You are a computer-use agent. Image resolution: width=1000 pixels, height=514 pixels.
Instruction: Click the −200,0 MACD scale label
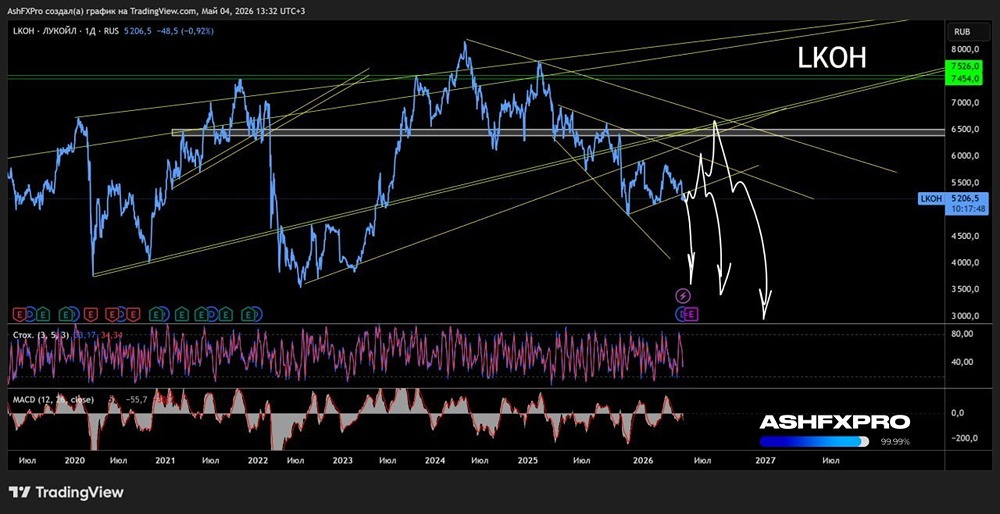tap(963, 439)
